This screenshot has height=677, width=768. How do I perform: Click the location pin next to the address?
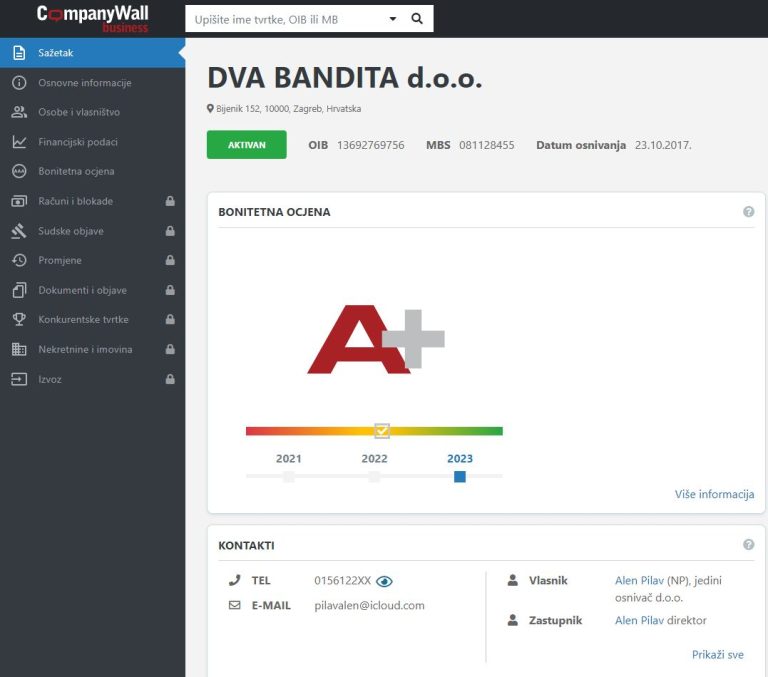210,109
